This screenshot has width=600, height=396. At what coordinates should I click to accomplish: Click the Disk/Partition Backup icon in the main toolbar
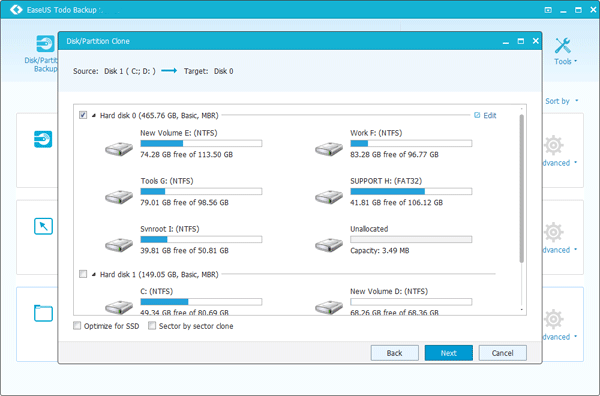tap(45, 44)
